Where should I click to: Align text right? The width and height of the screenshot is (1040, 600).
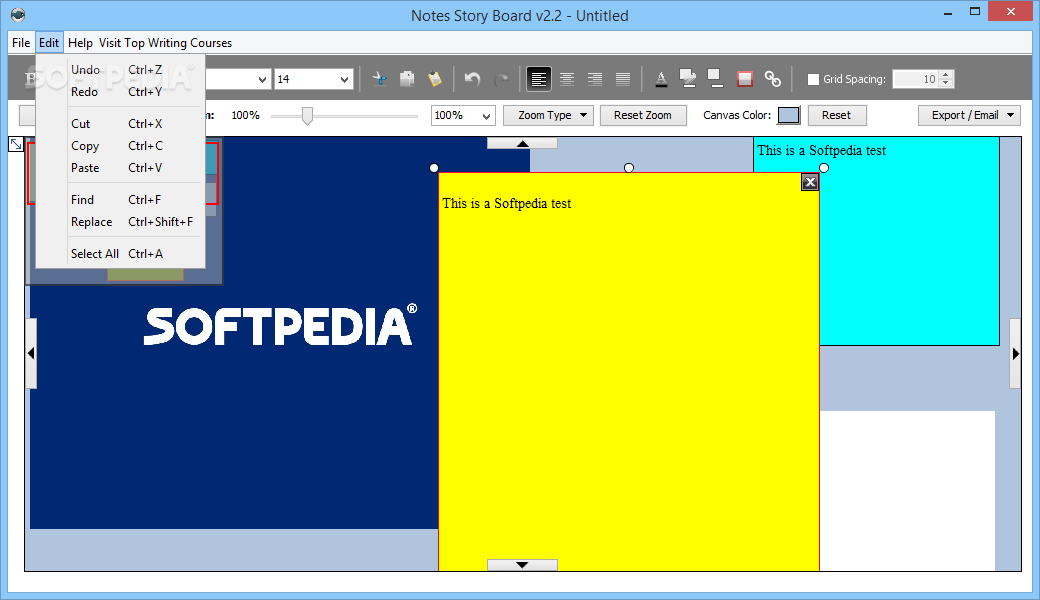point(595,79)
